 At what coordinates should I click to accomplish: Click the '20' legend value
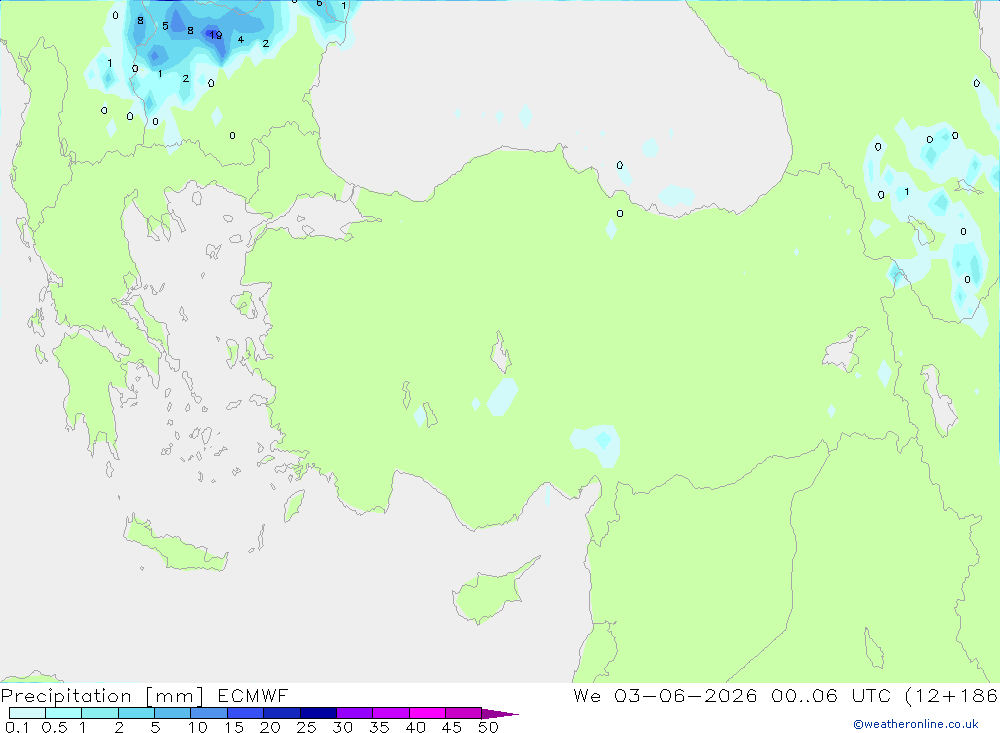[270, 727]
